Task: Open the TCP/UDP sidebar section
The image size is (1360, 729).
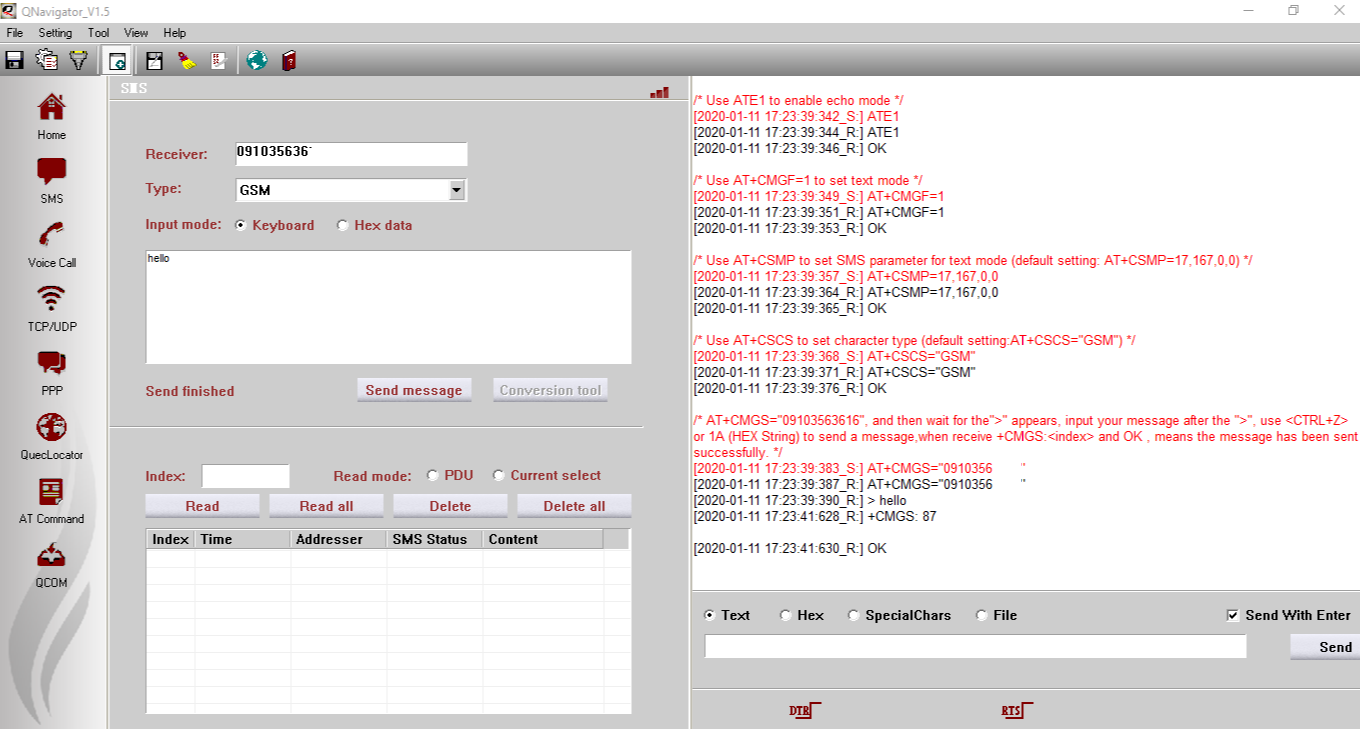Action: 51,308
